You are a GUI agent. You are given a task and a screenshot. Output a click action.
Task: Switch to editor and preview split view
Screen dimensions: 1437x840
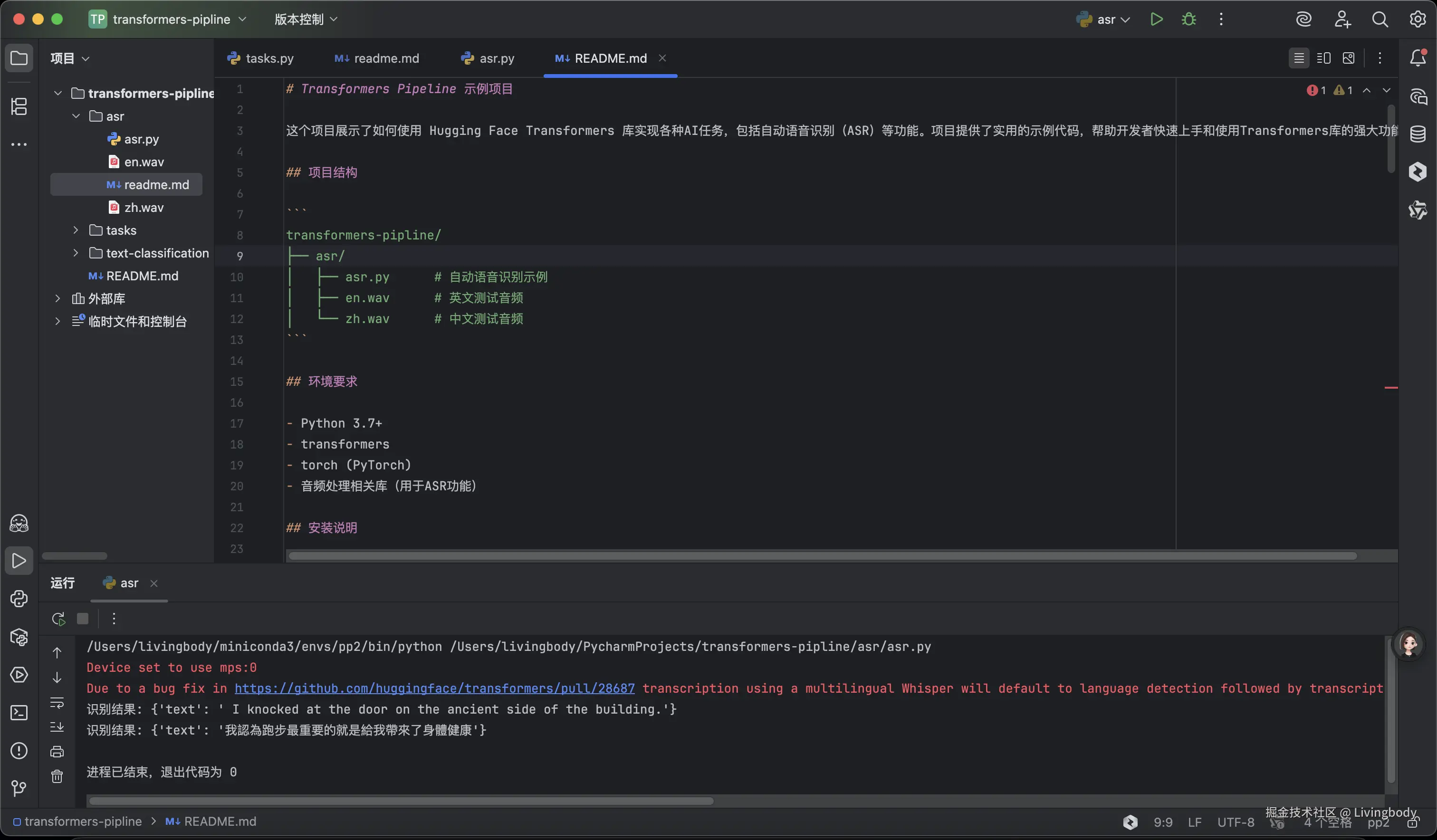[1323, 58]
